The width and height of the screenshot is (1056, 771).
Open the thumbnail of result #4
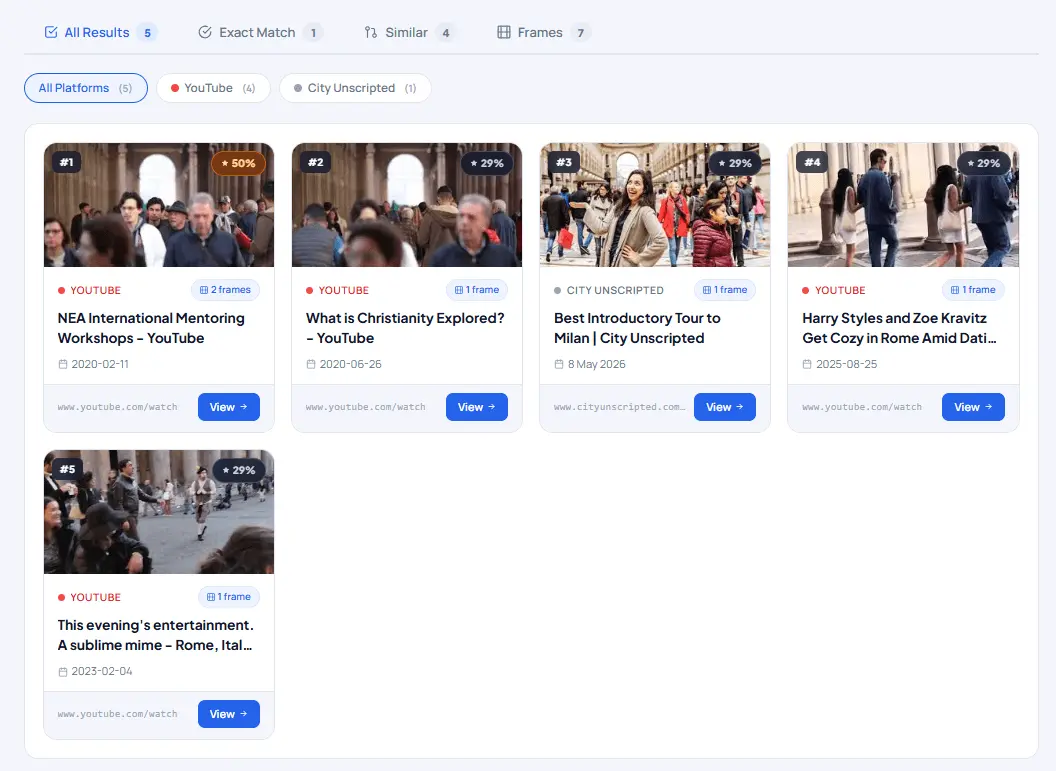pyautogui.click(x=903, y=205)
